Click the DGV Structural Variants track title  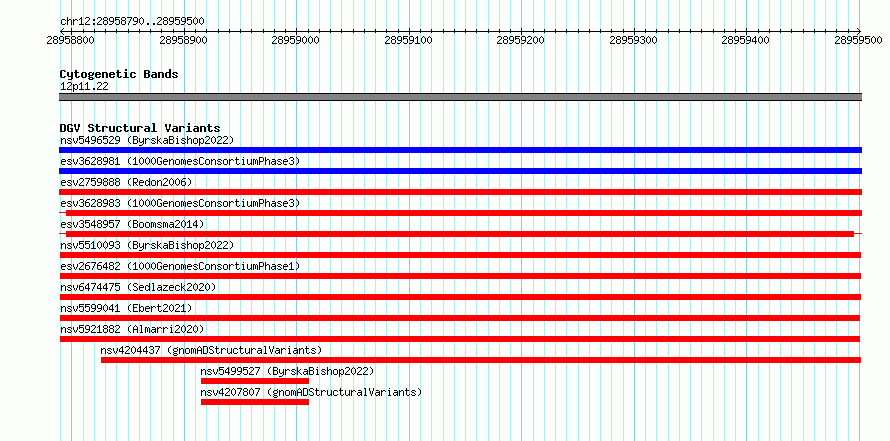coord(140,128)
